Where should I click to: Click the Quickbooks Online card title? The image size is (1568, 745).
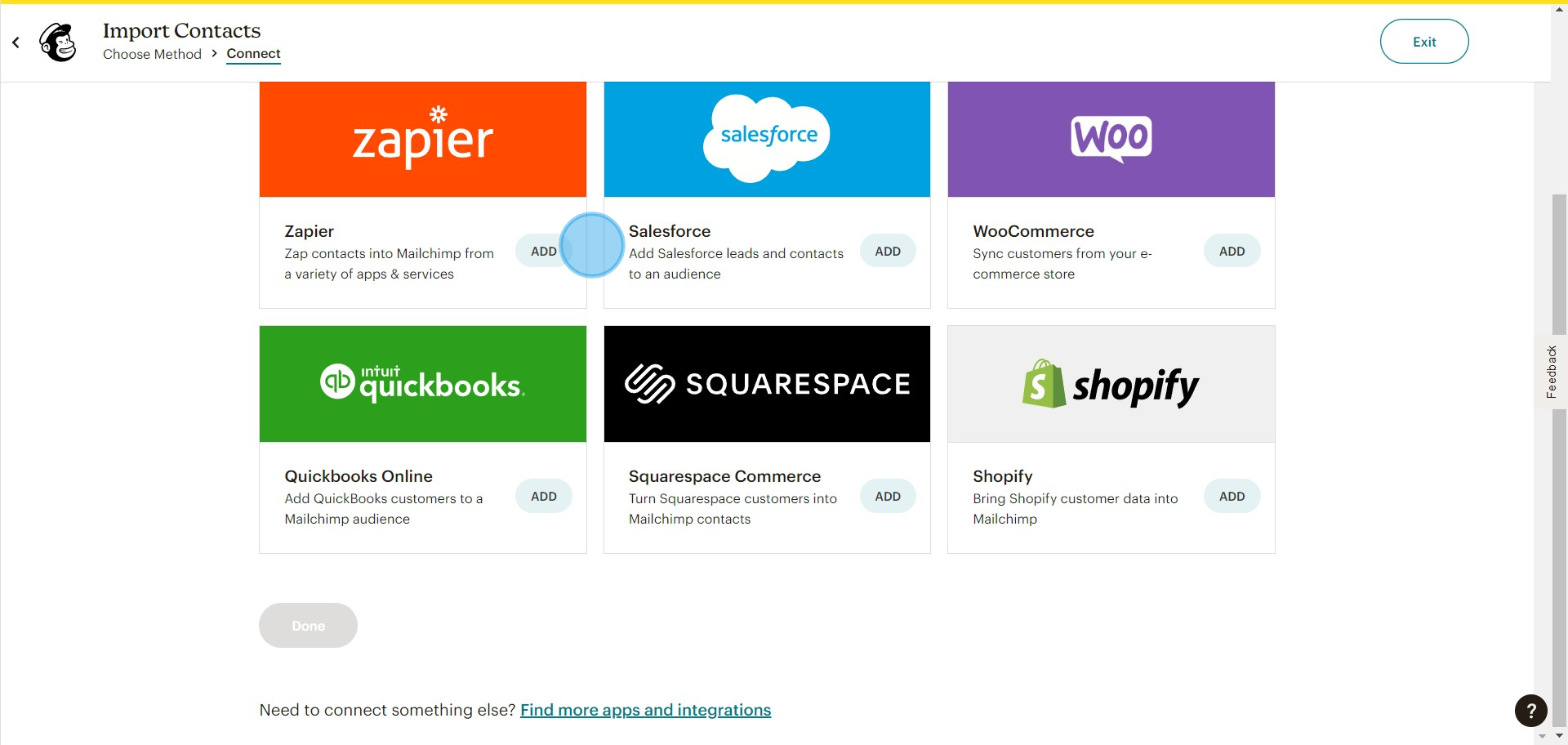tap(359, 476)
